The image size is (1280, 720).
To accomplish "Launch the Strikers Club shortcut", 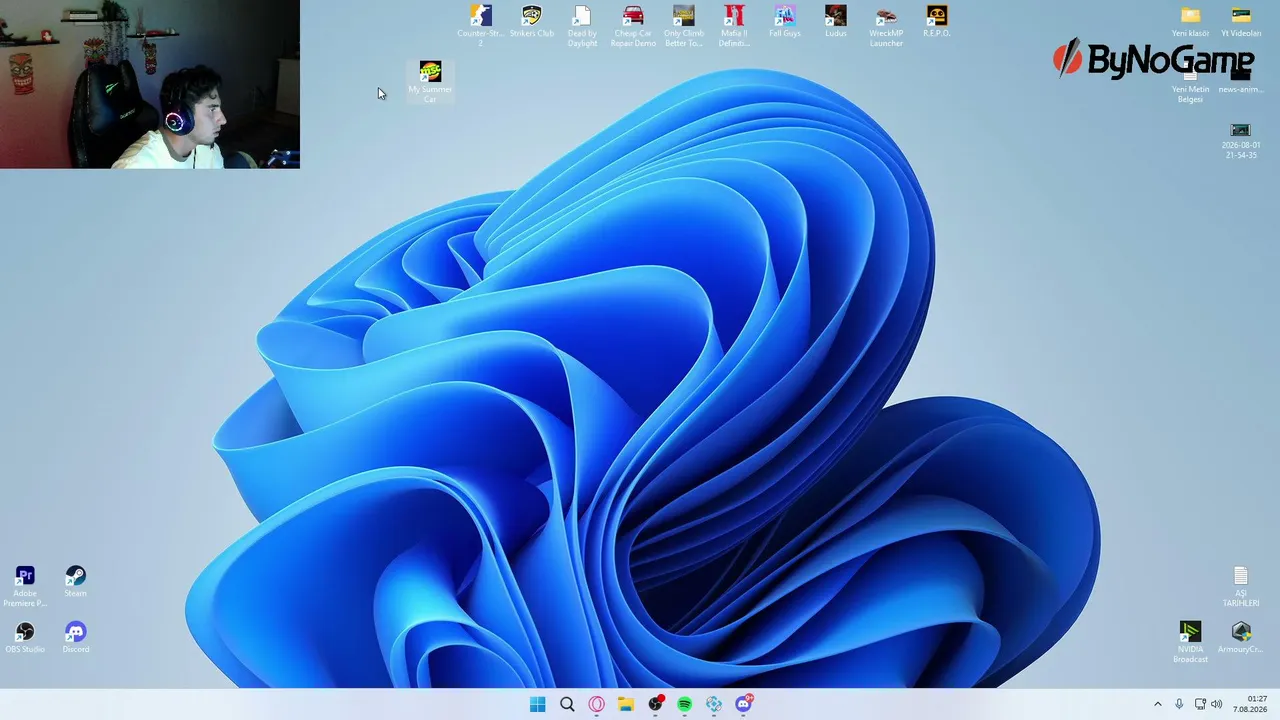I will (532, 22).
